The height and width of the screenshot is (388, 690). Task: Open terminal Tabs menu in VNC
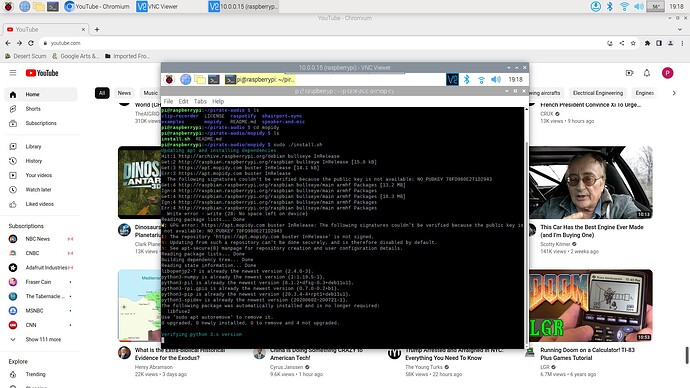(x=200, y=101)
